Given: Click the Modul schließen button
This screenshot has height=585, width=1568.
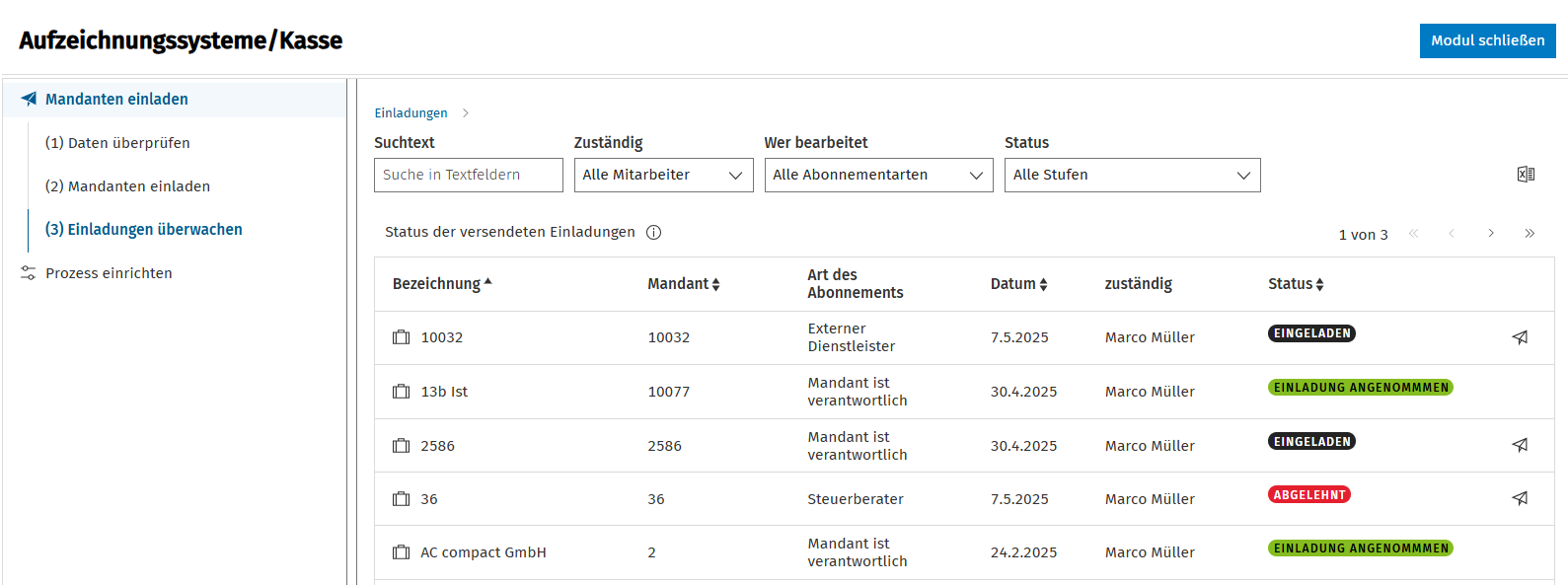Looking at the screenshot, I should click(x=1487, y=40).
